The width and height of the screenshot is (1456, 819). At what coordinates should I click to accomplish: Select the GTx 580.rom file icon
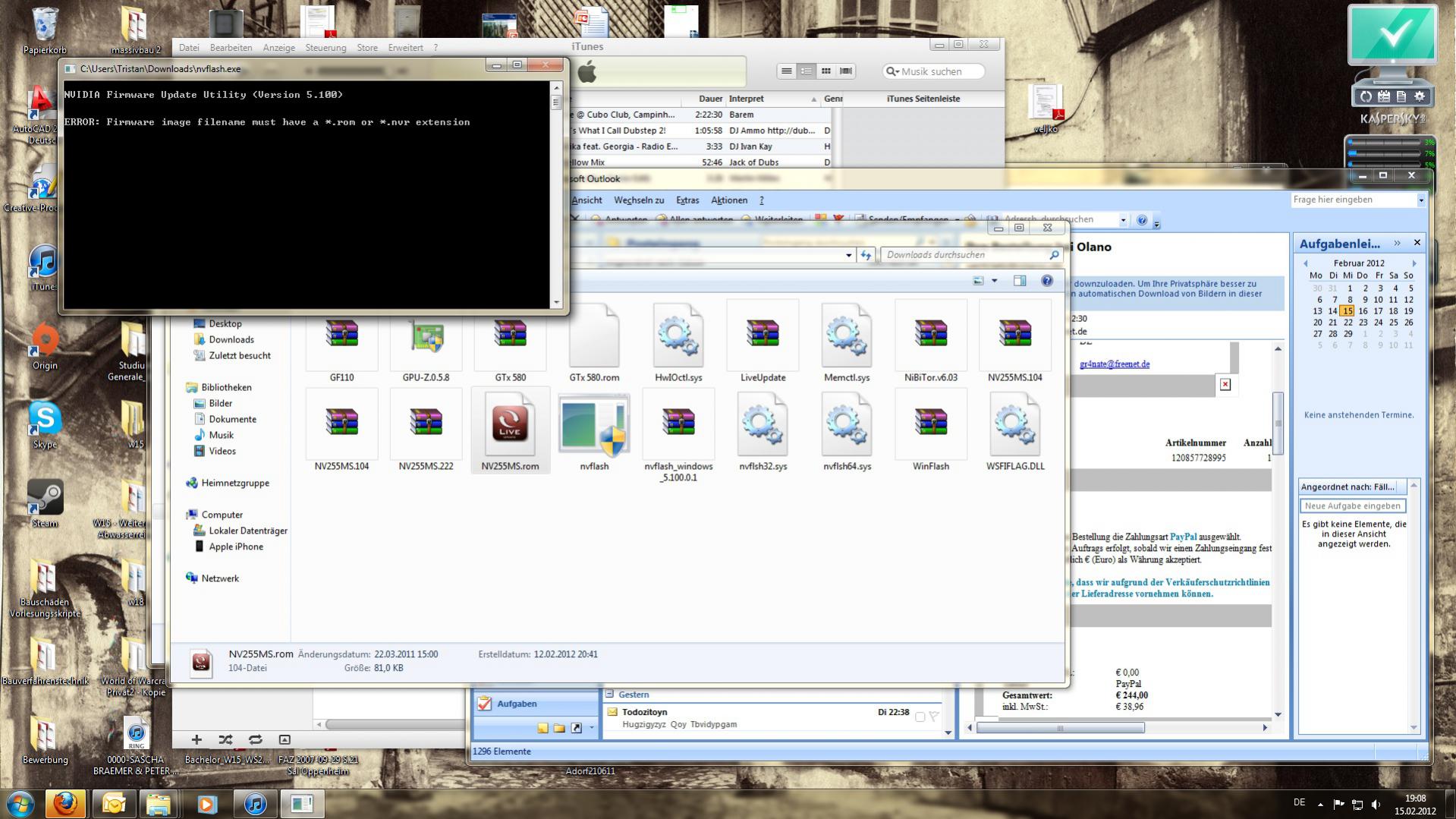pyautogui.click(x=594, y=337)
